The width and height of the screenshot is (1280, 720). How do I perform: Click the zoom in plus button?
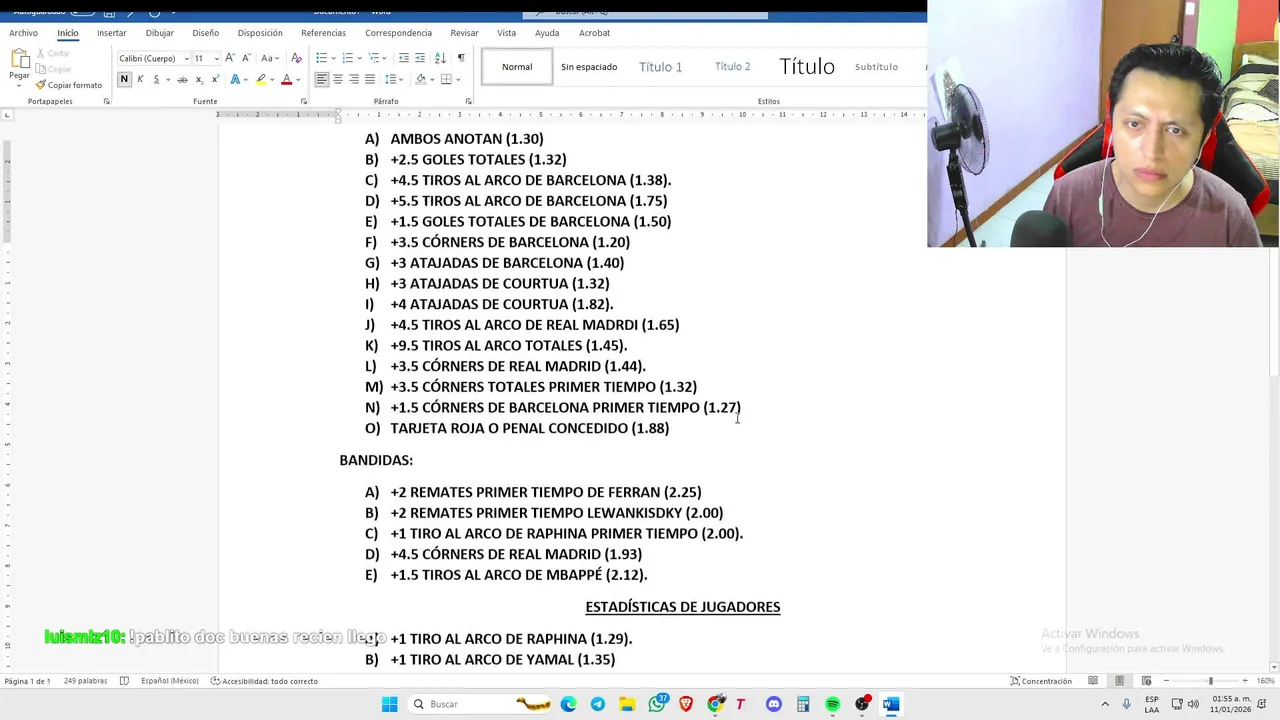(1245, 681)
